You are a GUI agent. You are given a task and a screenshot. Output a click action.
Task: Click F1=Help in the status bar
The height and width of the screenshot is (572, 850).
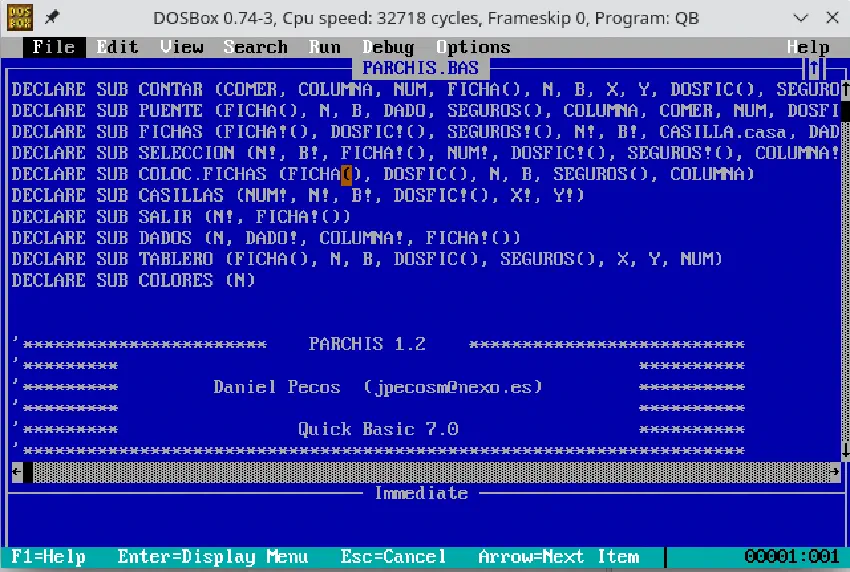tap(48, 557)
